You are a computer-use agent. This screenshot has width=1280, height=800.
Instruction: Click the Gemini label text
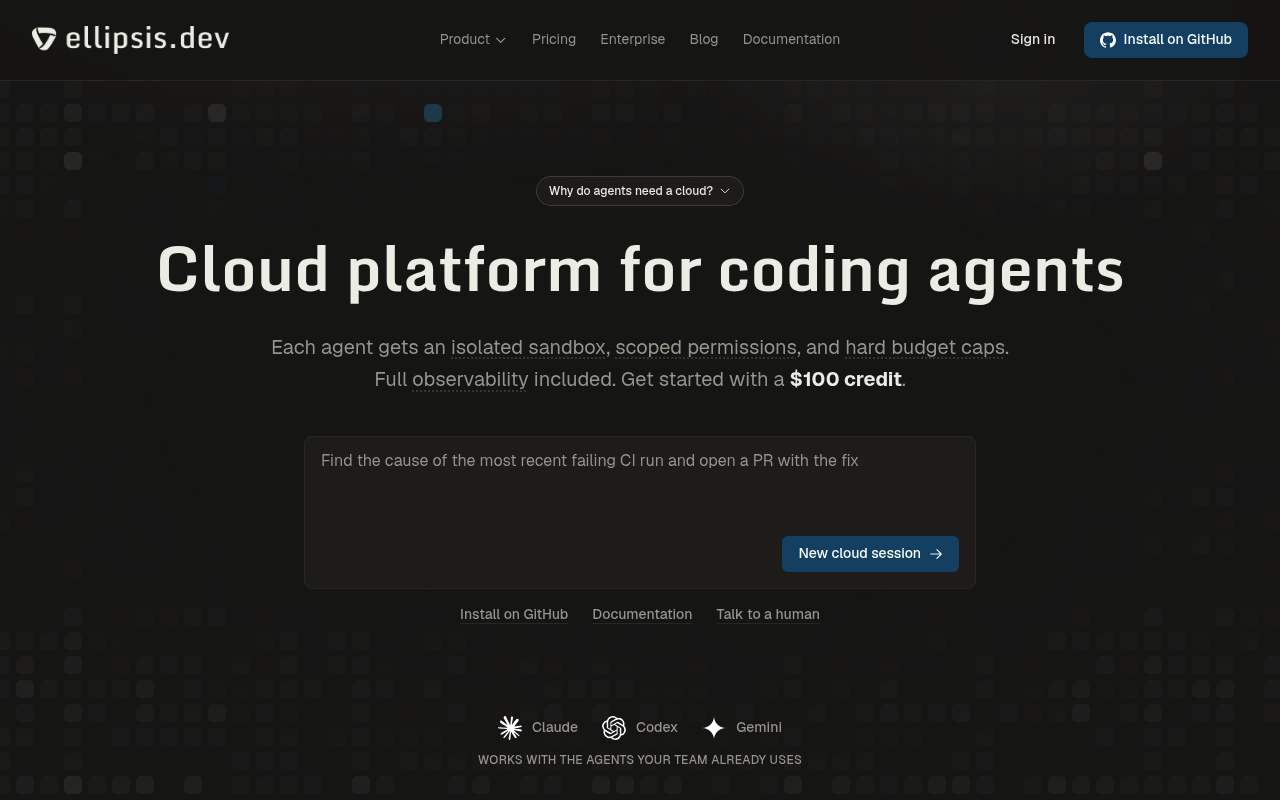[x=759, y=727]
